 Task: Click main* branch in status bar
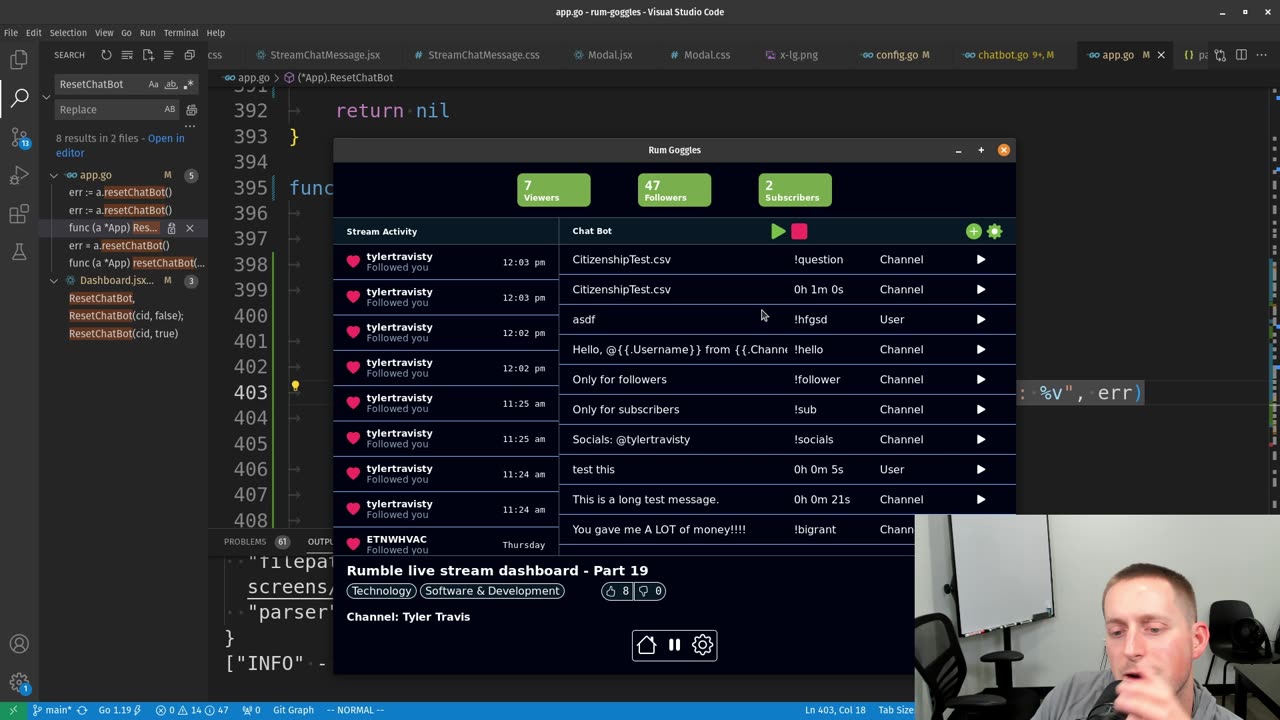point(52,710)
